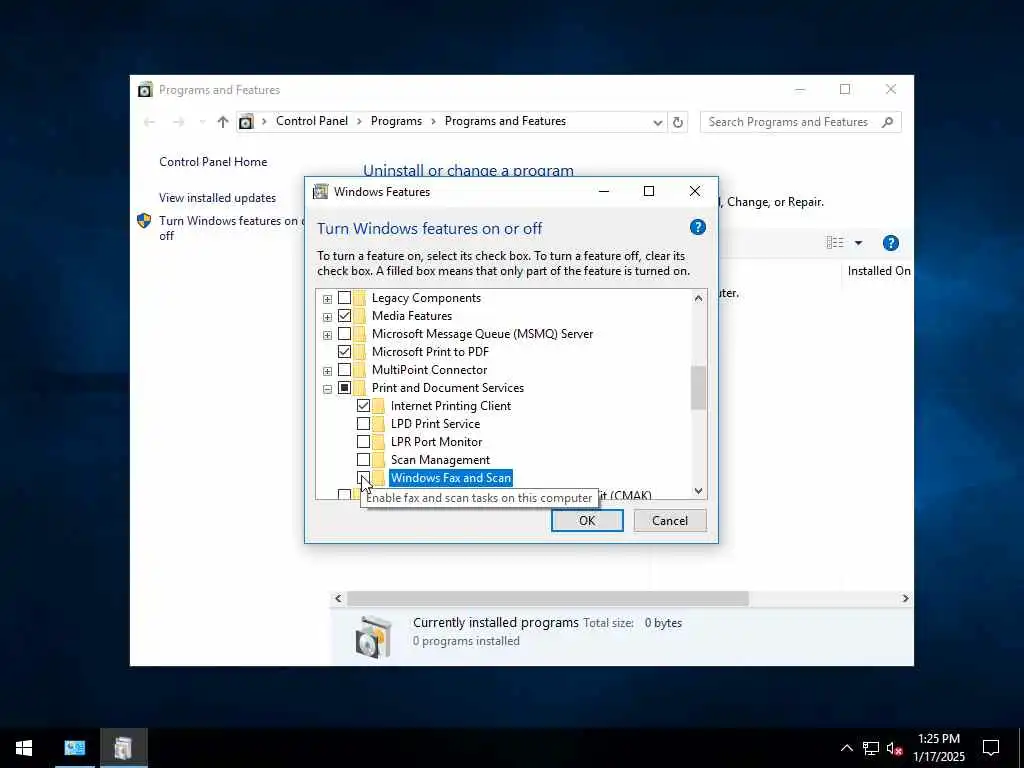Click the Programs and Features title bar icon
Viewport: 1024px width, 768px height.
145,89
